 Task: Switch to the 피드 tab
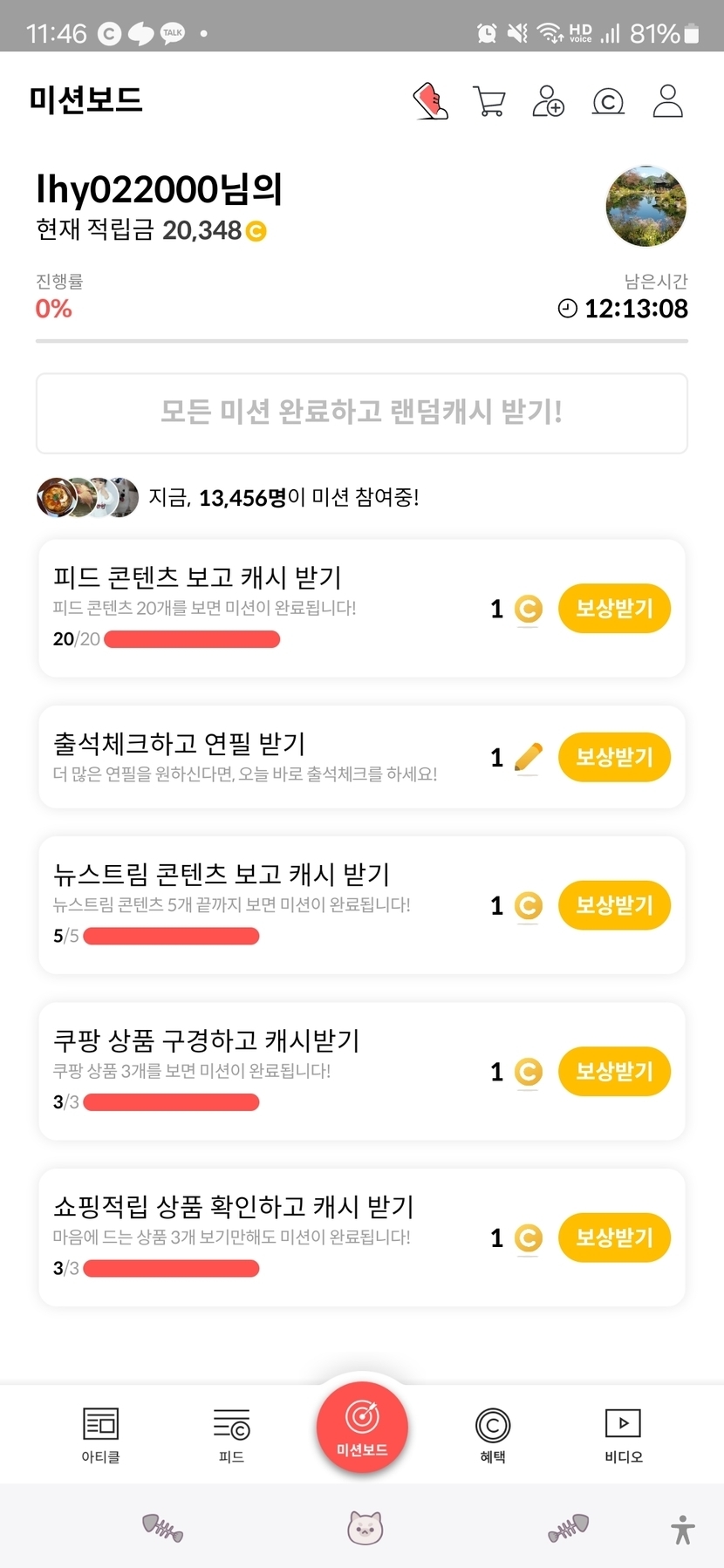231,1435
